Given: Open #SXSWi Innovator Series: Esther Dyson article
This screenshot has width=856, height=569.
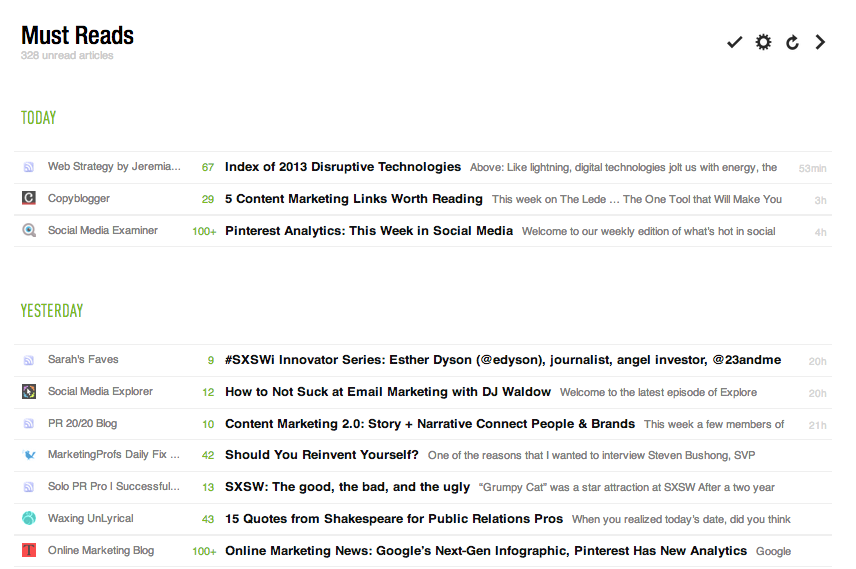Looking at the screenshot, I should (x=503, y=360).
